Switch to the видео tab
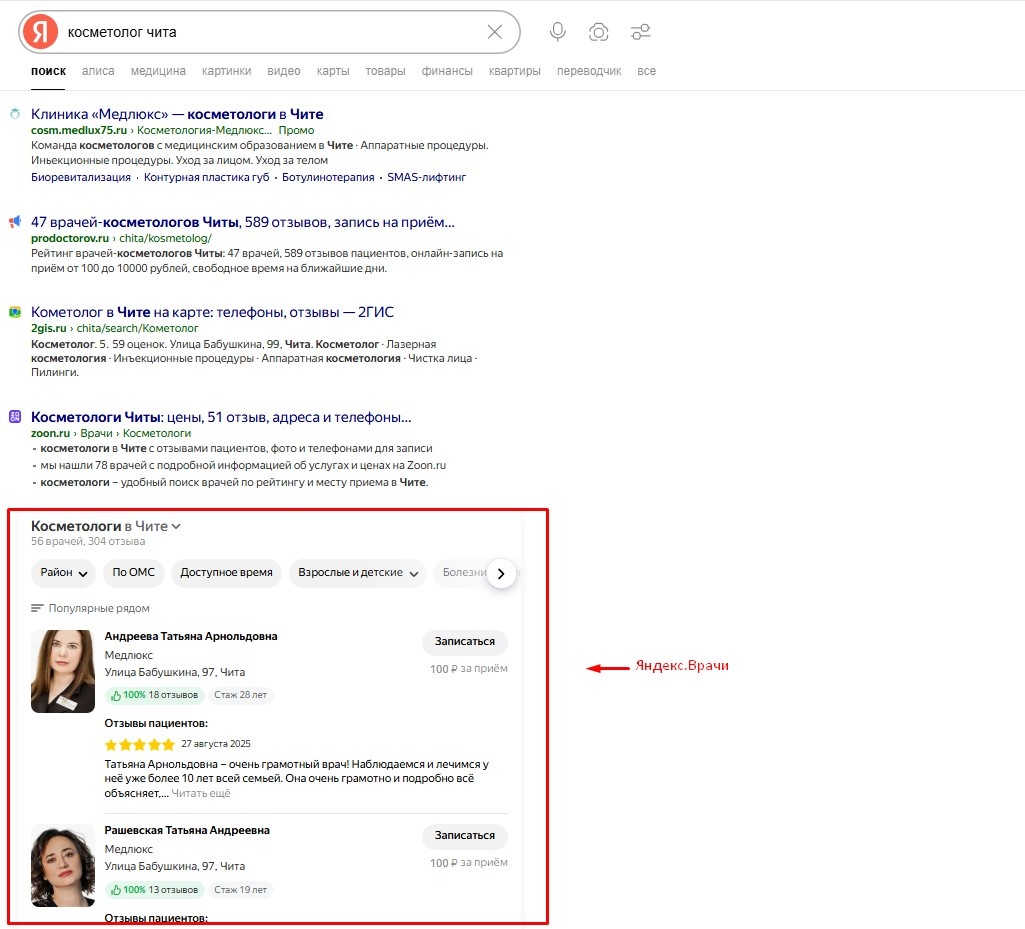The image size is (1025, 929). click(284, 71)
